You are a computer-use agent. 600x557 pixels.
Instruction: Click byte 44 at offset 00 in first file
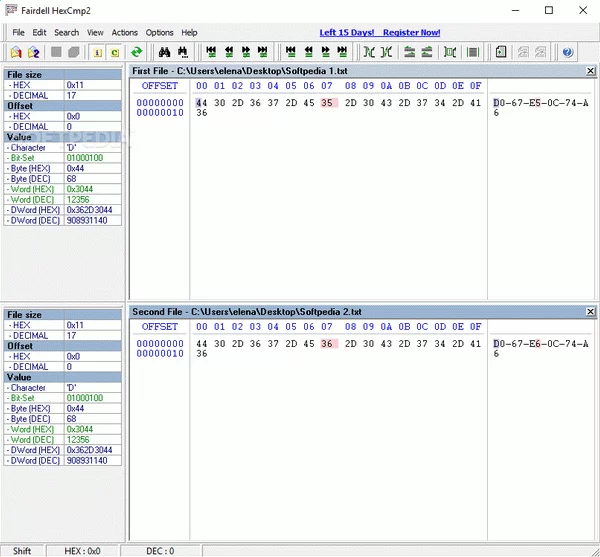click(202, 103)
